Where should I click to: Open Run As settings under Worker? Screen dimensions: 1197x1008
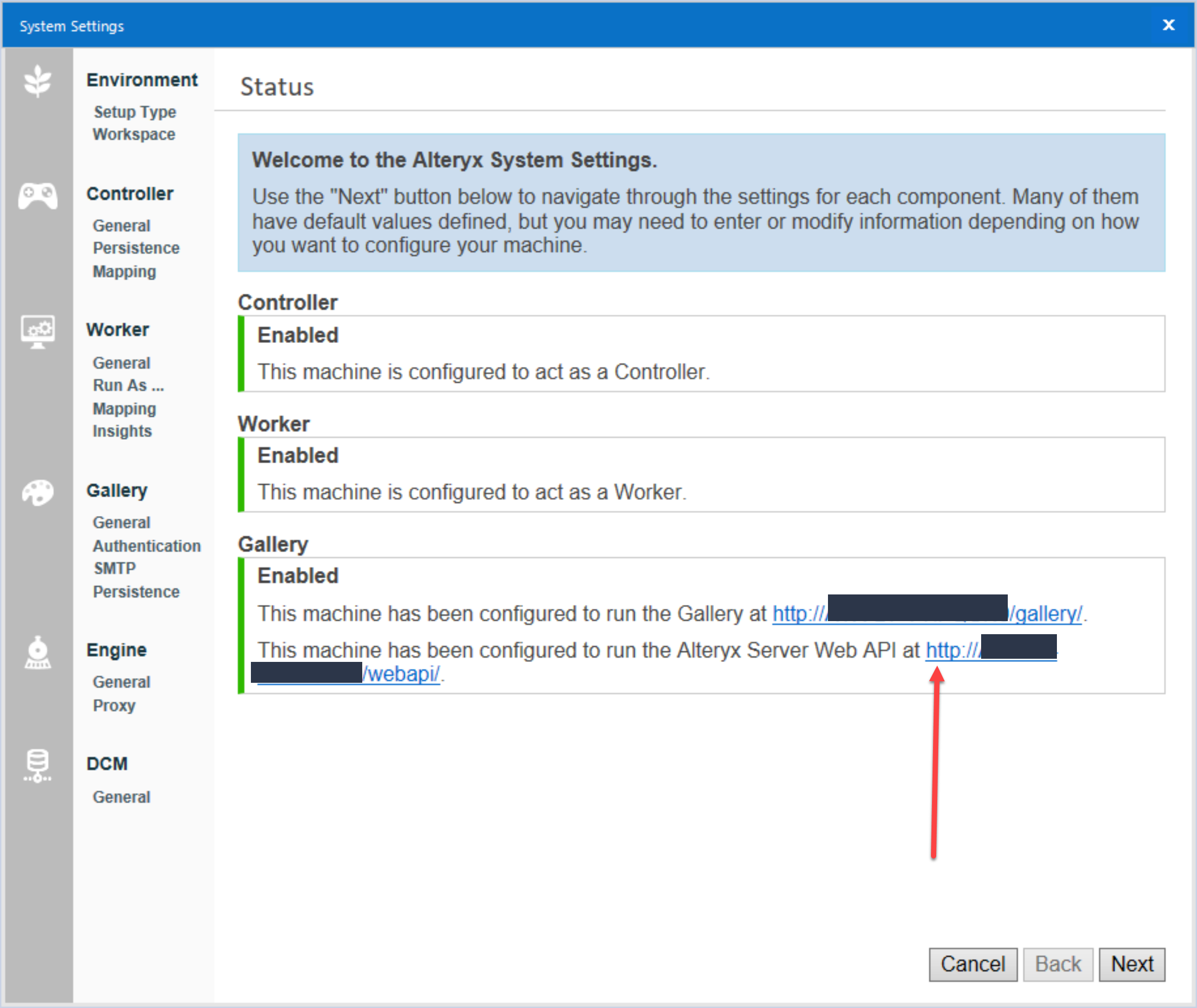(x=129, y=386)
